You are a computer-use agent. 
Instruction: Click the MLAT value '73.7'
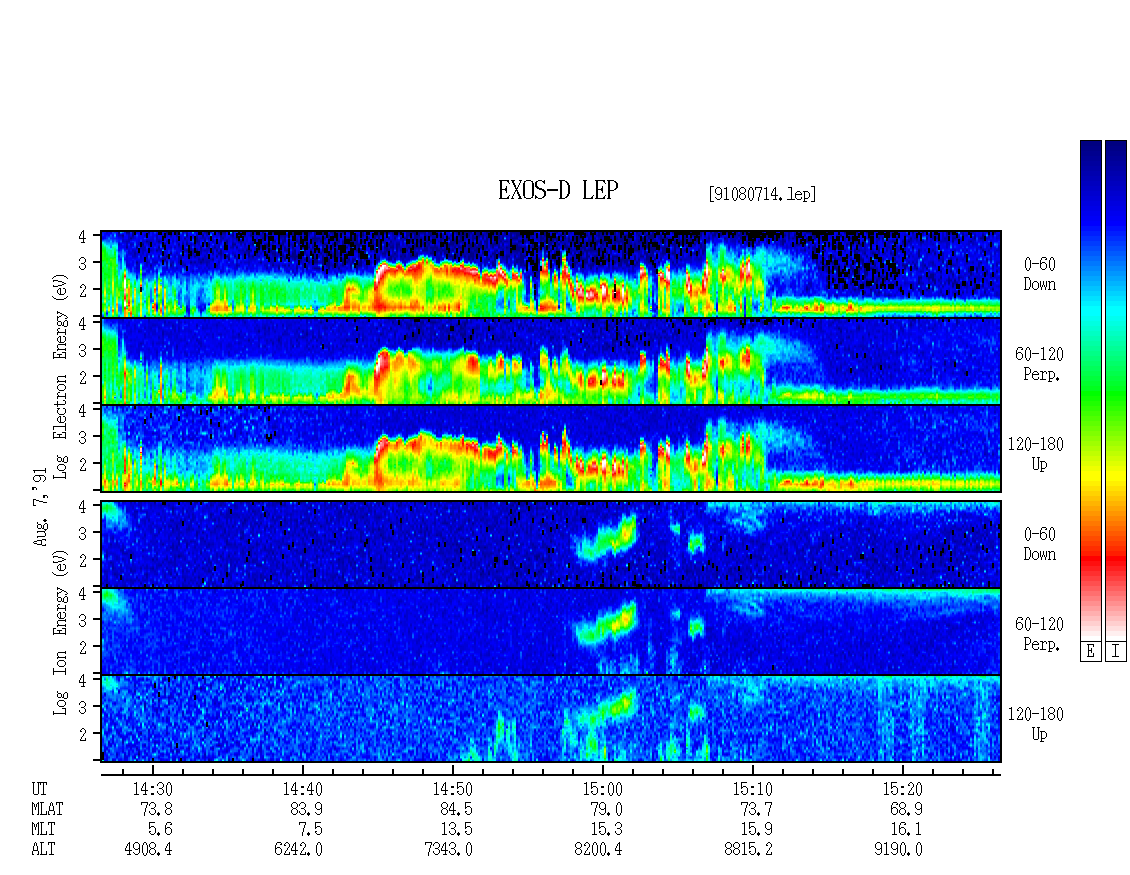pos(757,809)
